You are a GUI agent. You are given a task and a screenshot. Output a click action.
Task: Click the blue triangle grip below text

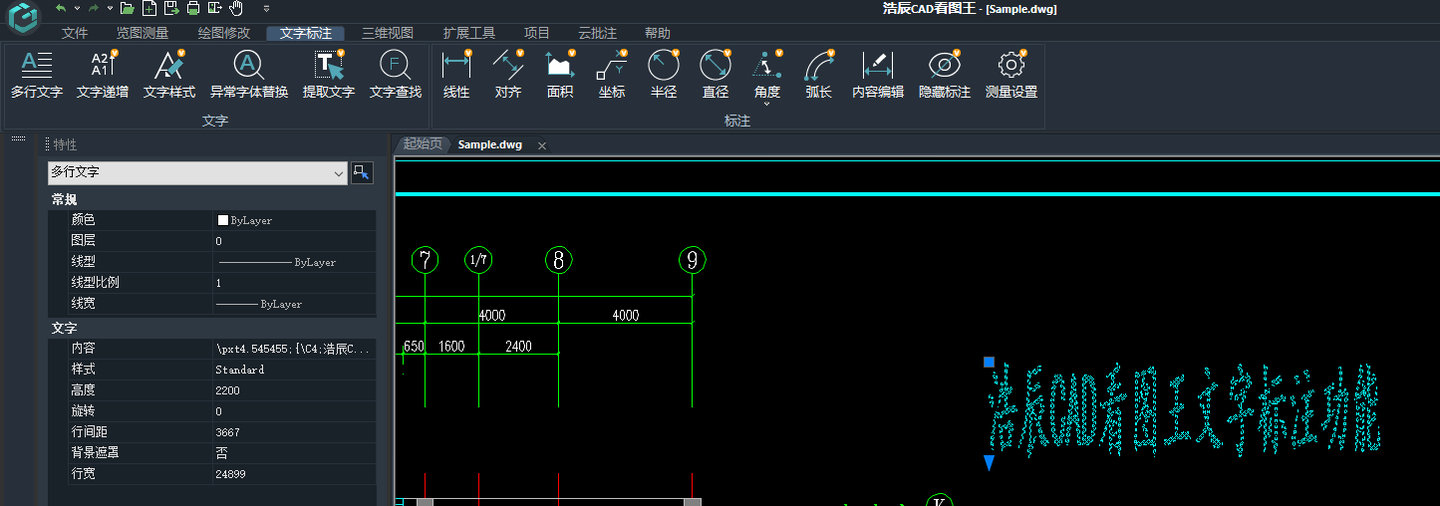(989, 463)
